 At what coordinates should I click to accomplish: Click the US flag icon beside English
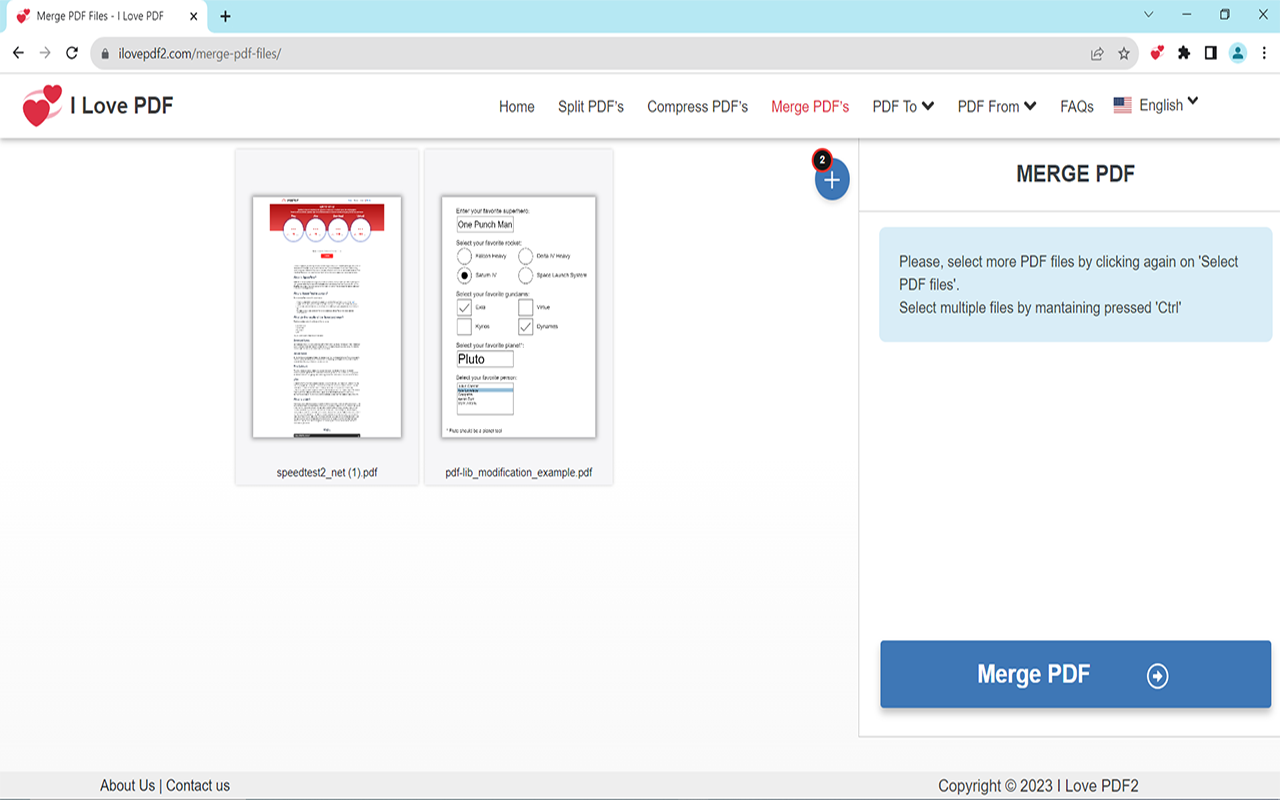click(x=1121, y=104)
